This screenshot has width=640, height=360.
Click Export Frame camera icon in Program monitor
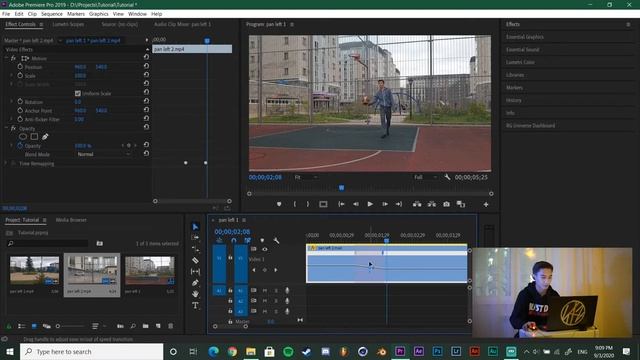tap(447, 204)
